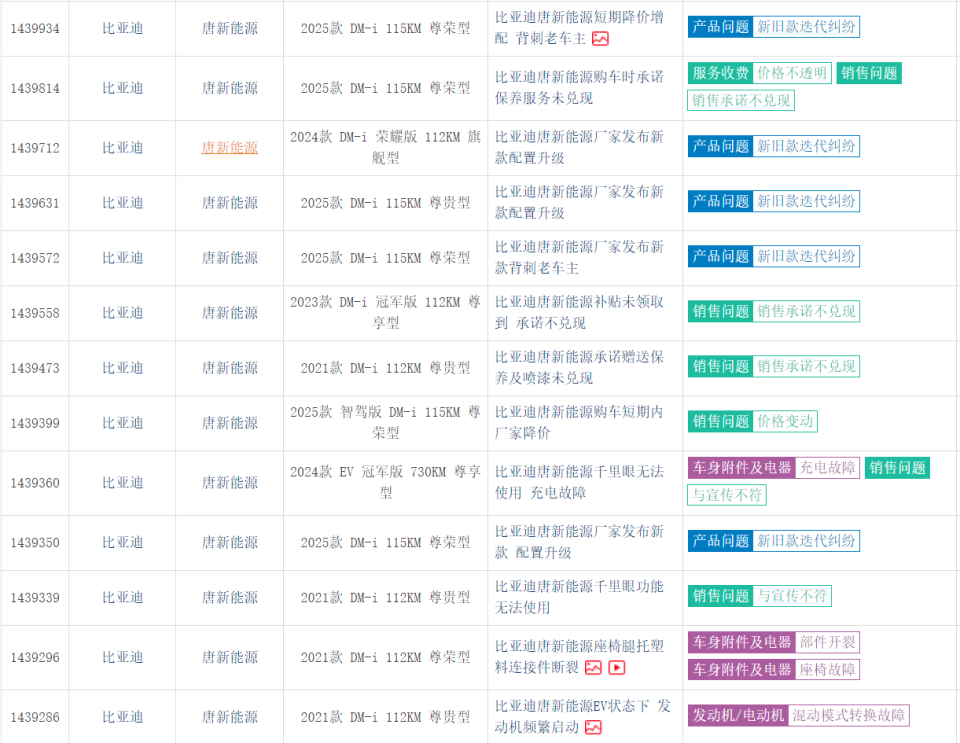Click complaint number 1439934
960x743 pixels.
[35, 29]
